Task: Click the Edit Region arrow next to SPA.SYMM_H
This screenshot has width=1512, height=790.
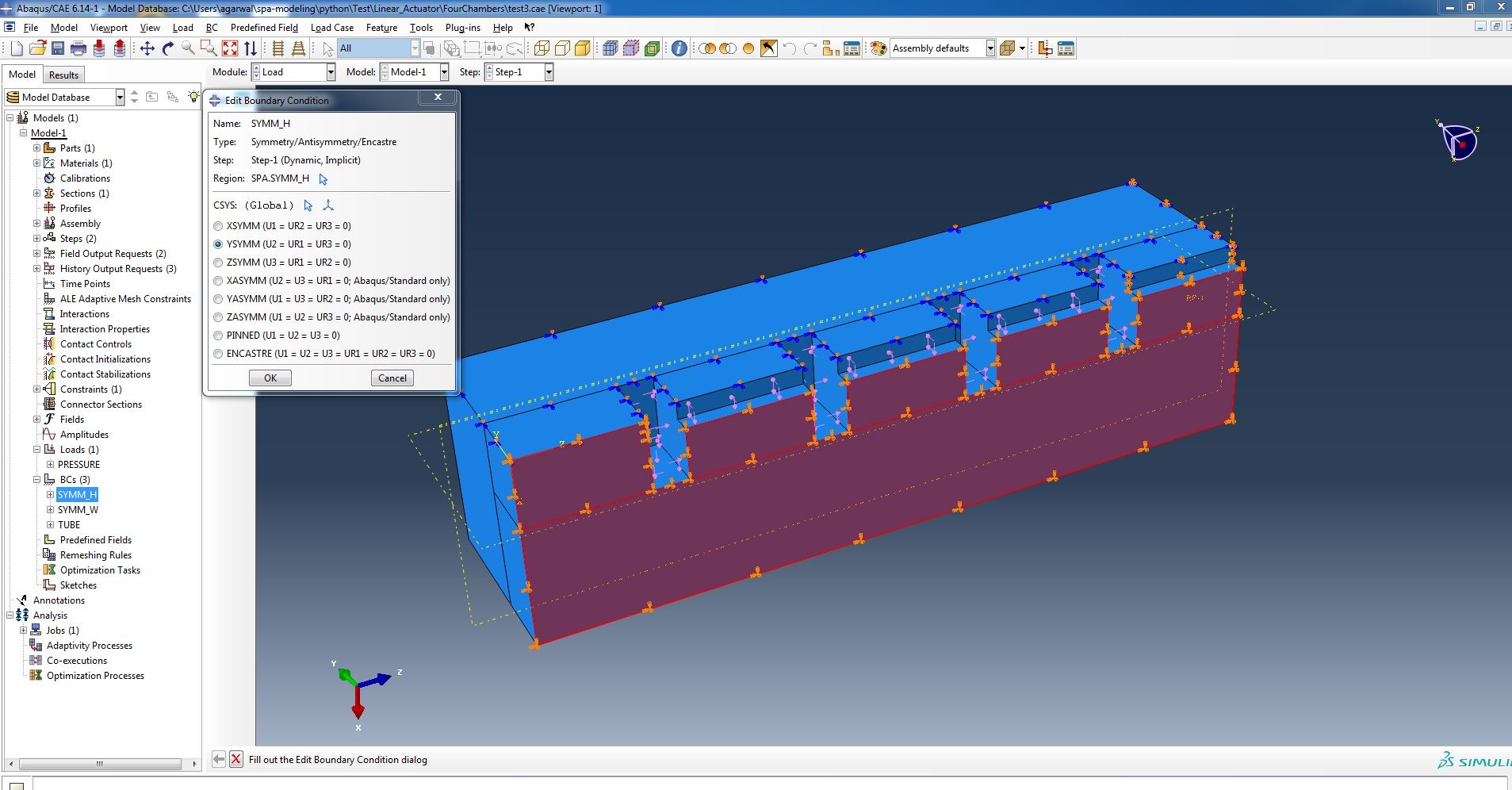Action: (x=323, y=179)
